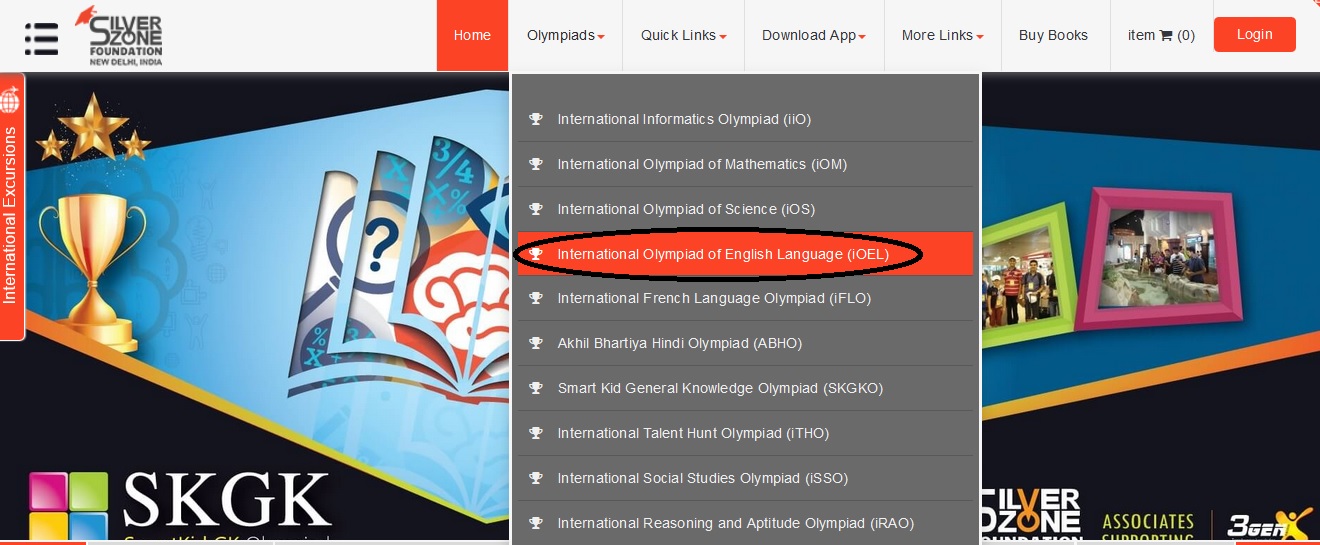
Task: Select International Social Studies Olympiad (iSSO)
Action: pos(745,478)
